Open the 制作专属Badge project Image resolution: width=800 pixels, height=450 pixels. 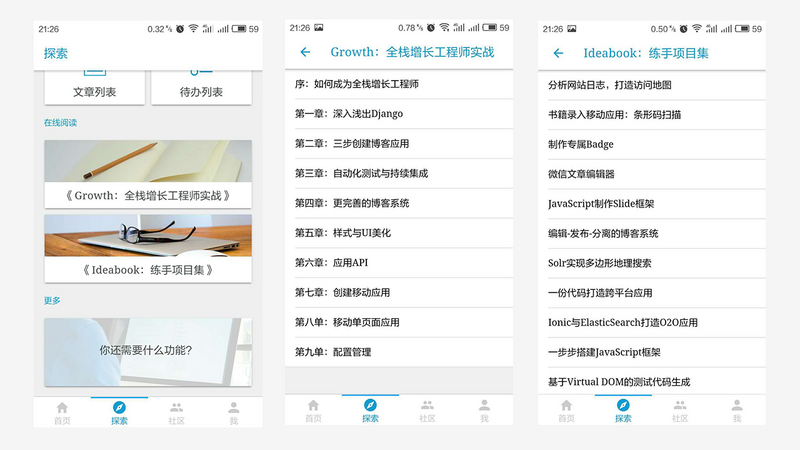point(652,144)
